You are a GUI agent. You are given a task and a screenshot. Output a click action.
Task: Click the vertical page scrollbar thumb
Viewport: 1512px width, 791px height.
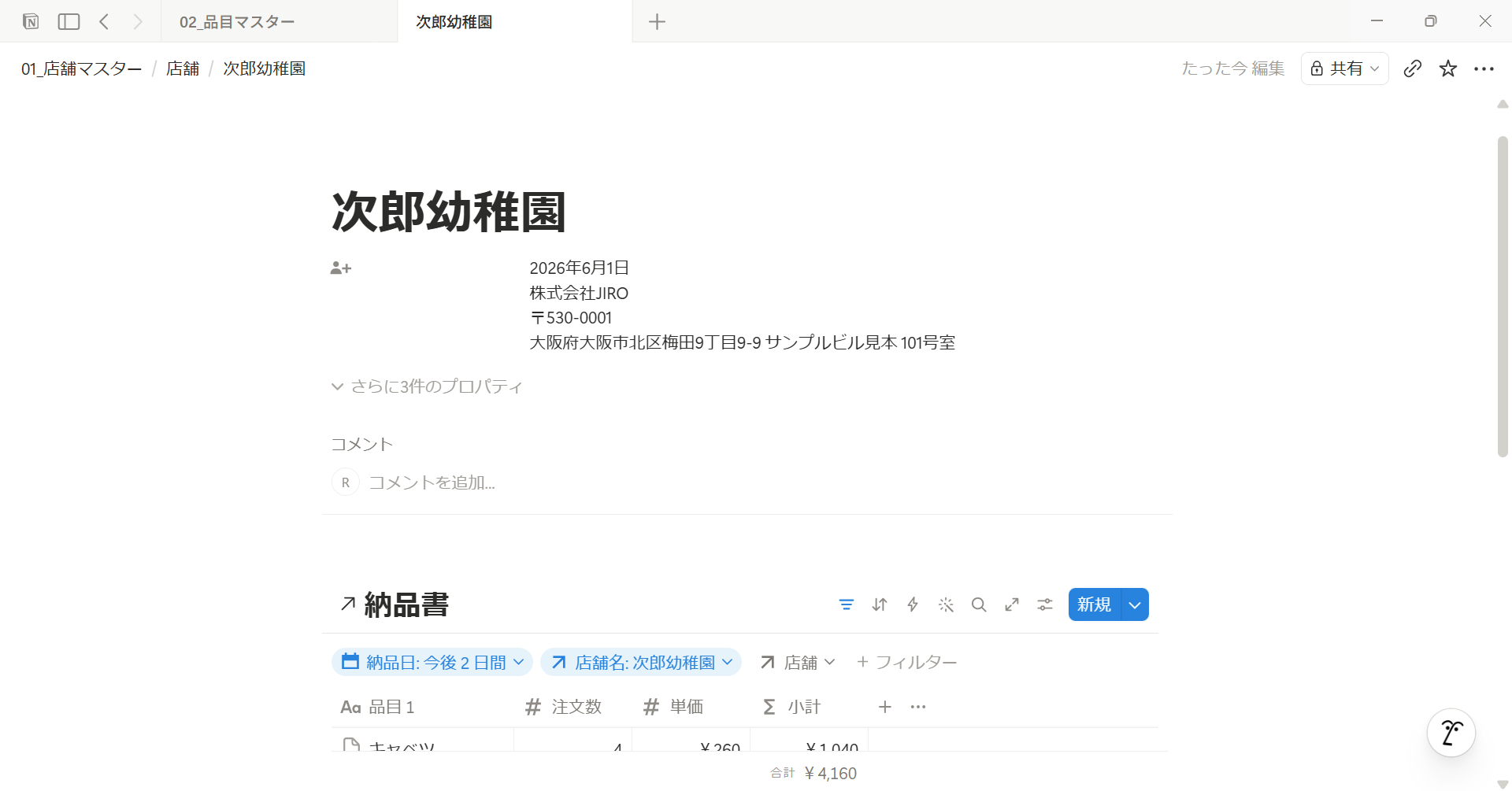[x=1503, y=297]
